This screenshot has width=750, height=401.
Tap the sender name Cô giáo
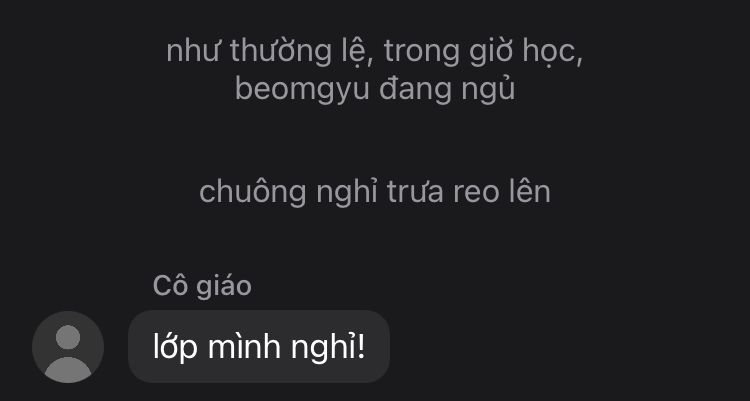point(202,286)
